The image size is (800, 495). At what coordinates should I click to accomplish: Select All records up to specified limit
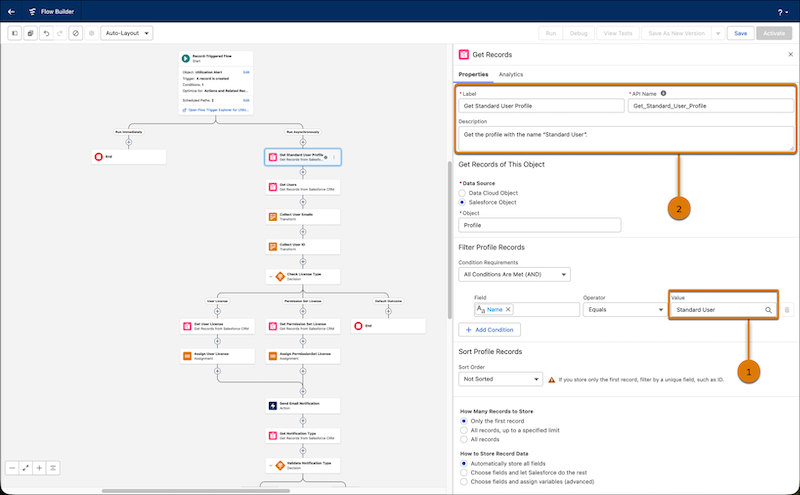click(464, 430)
